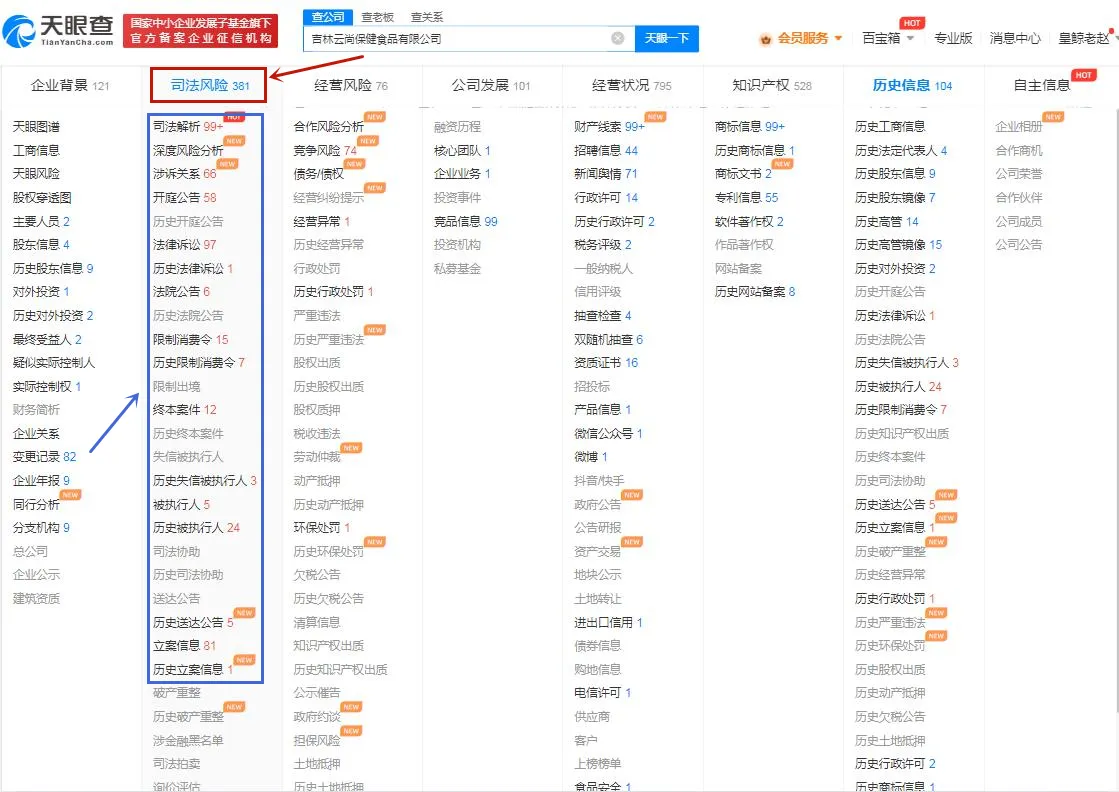Open 软件著作权 2

(x=749, y=222)
